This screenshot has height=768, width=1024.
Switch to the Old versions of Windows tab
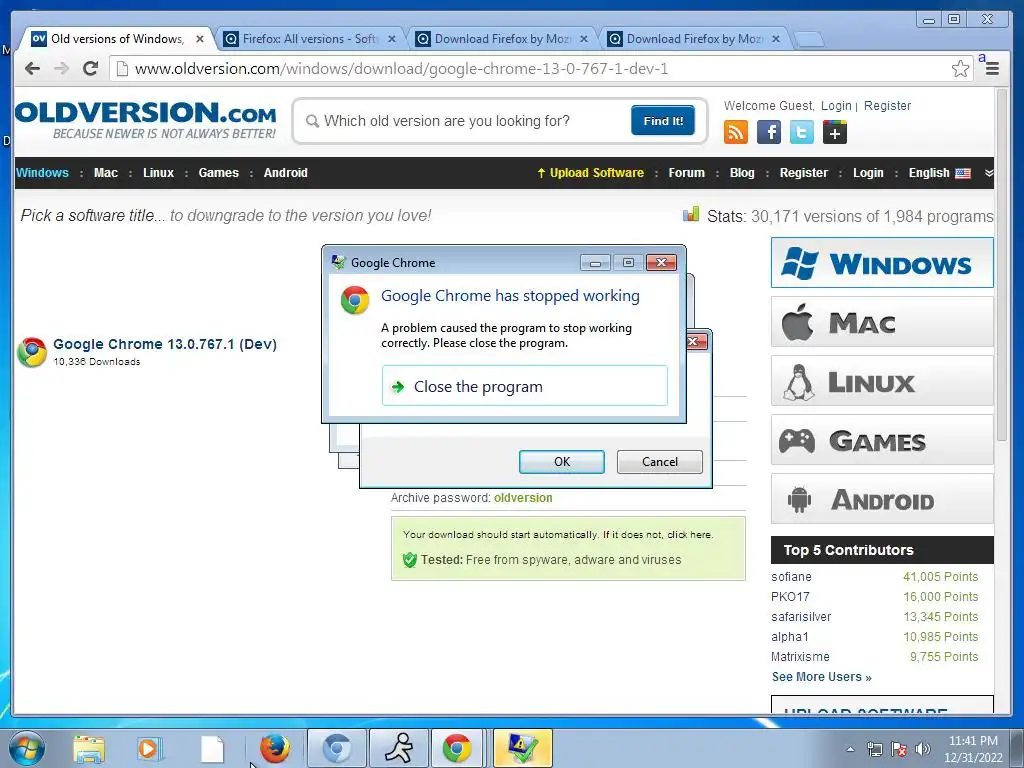click(x=118, y=39)
